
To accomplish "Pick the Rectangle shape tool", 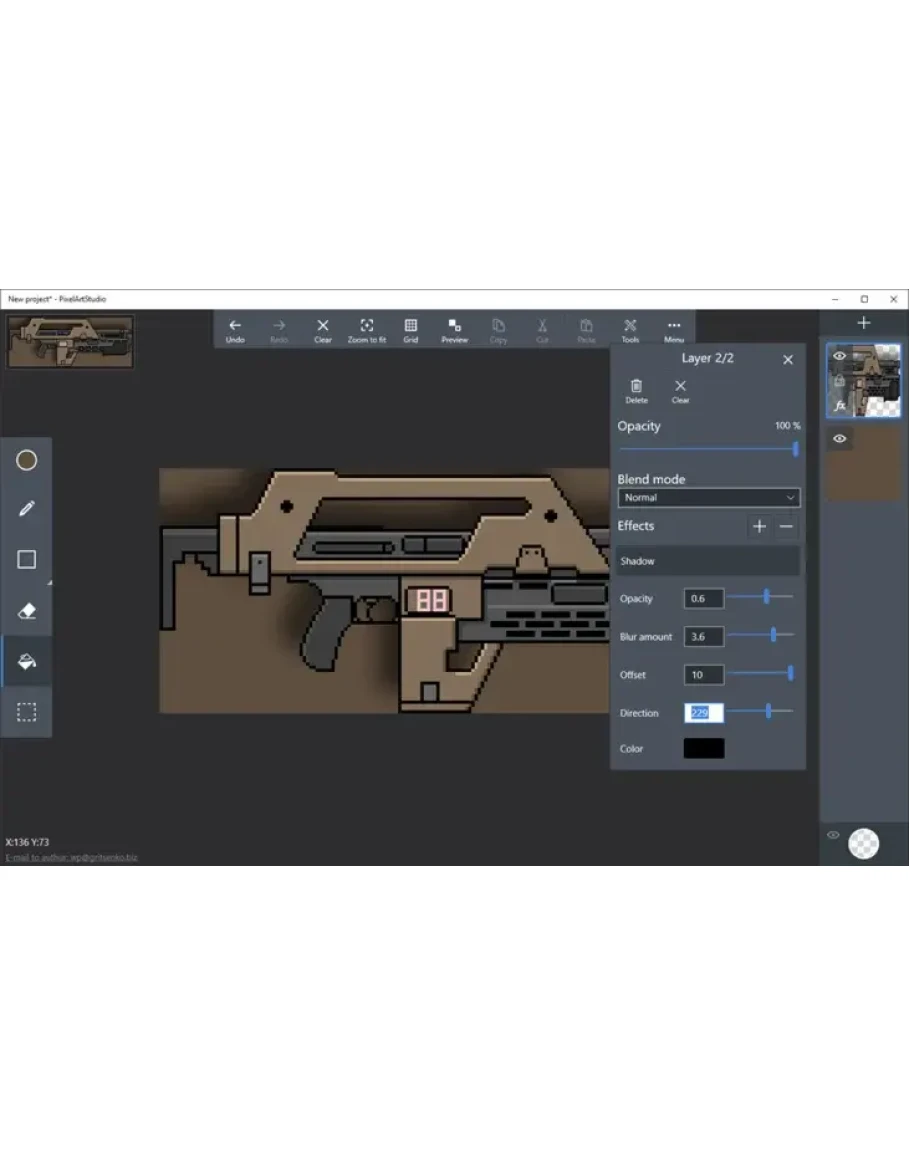I will [27, 560].
